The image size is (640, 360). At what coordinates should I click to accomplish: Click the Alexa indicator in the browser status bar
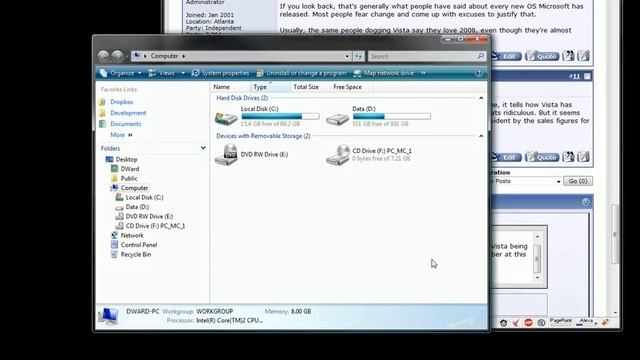[x=586, y=322]
